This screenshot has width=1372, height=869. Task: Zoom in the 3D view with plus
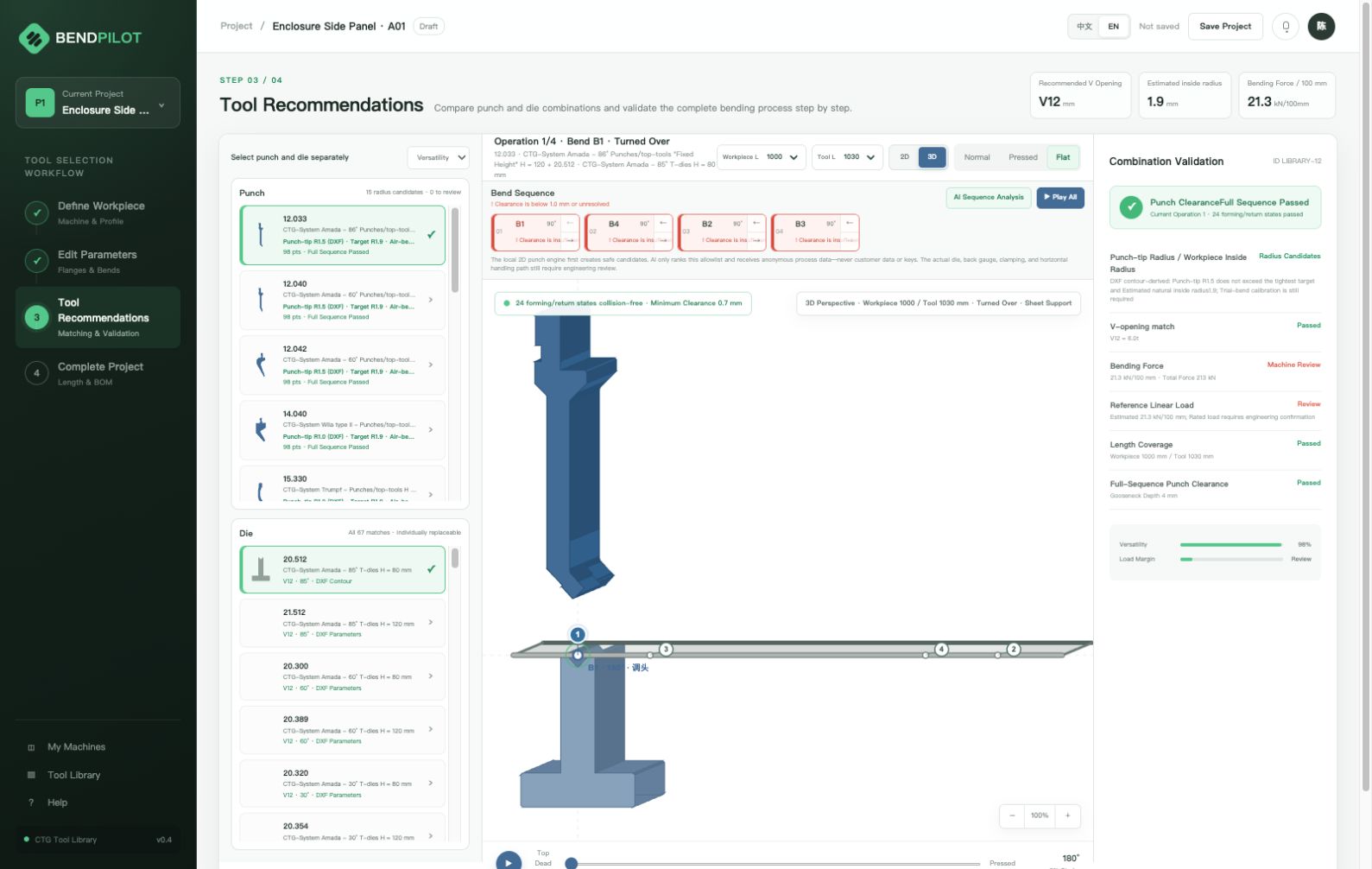click(1068, 815)
